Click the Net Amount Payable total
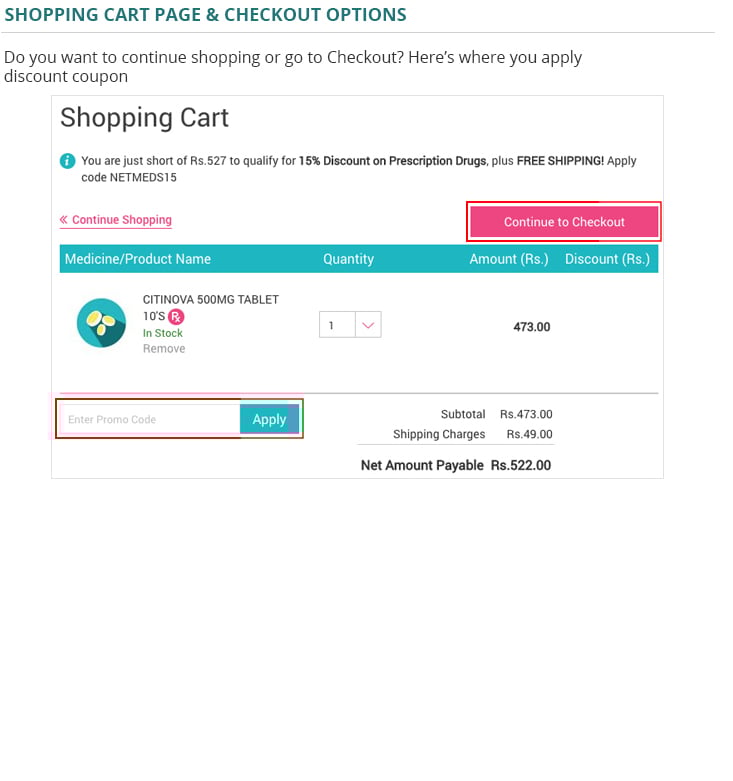The width and height of the screenshot is (733, 781). (455, 465)
